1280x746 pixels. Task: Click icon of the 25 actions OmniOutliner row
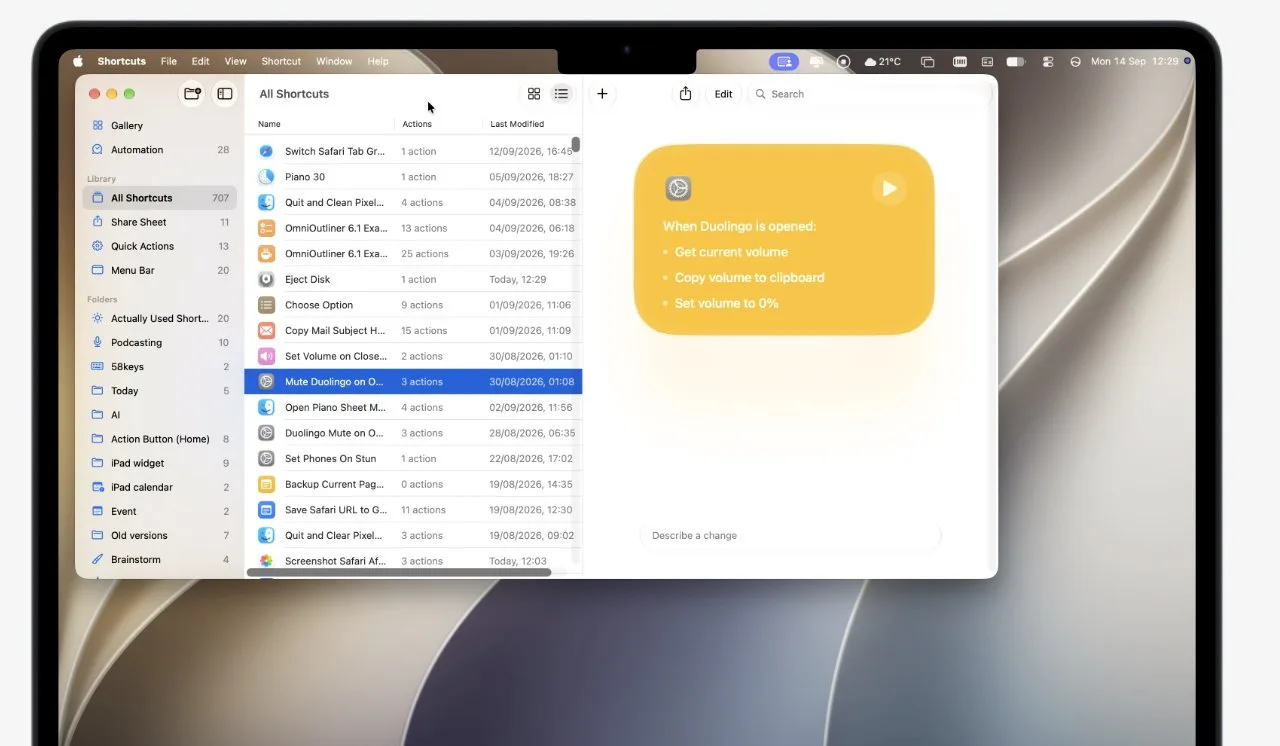coord(266,254)
